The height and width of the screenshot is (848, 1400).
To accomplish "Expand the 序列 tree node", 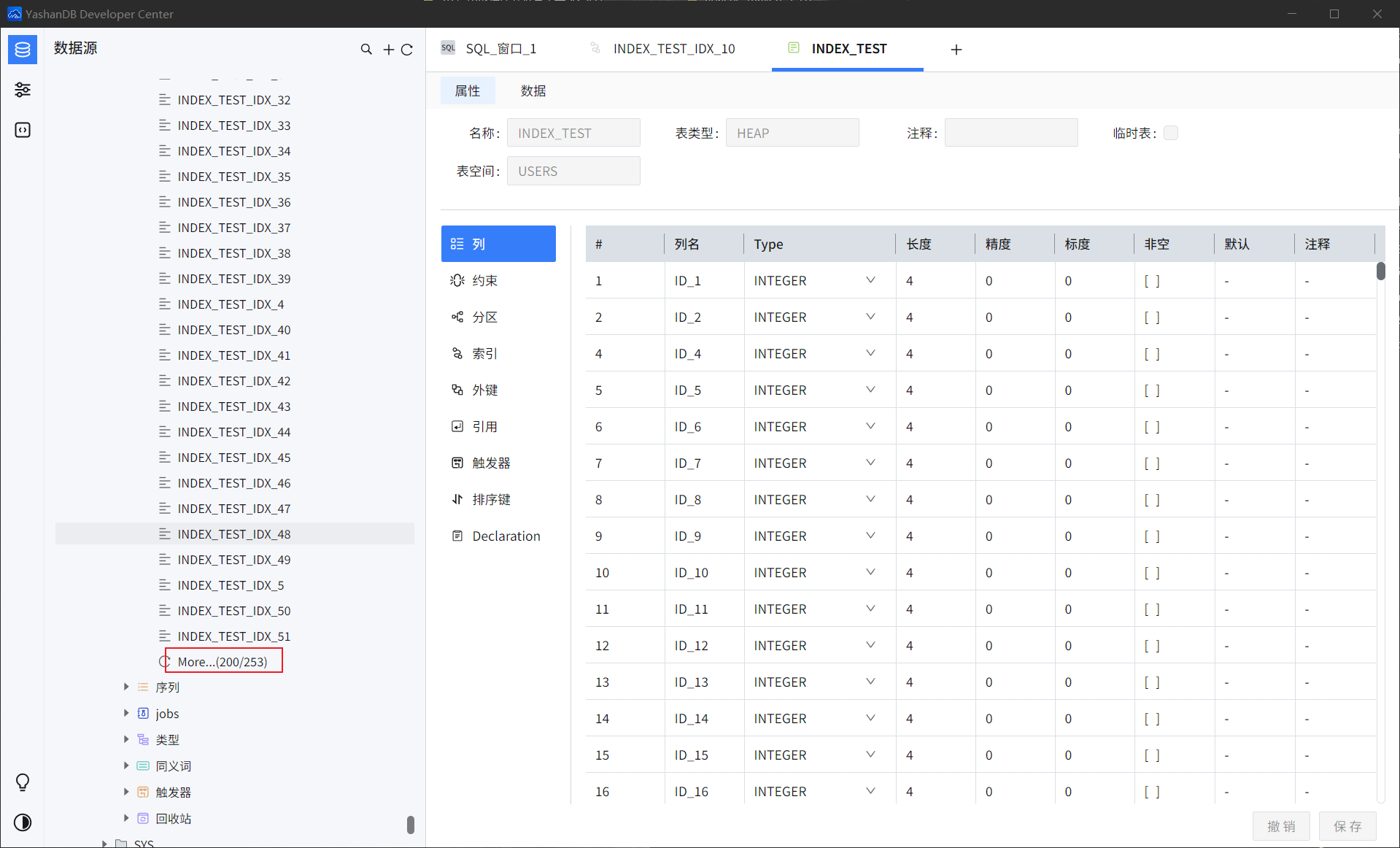I will tap(126, 687).
